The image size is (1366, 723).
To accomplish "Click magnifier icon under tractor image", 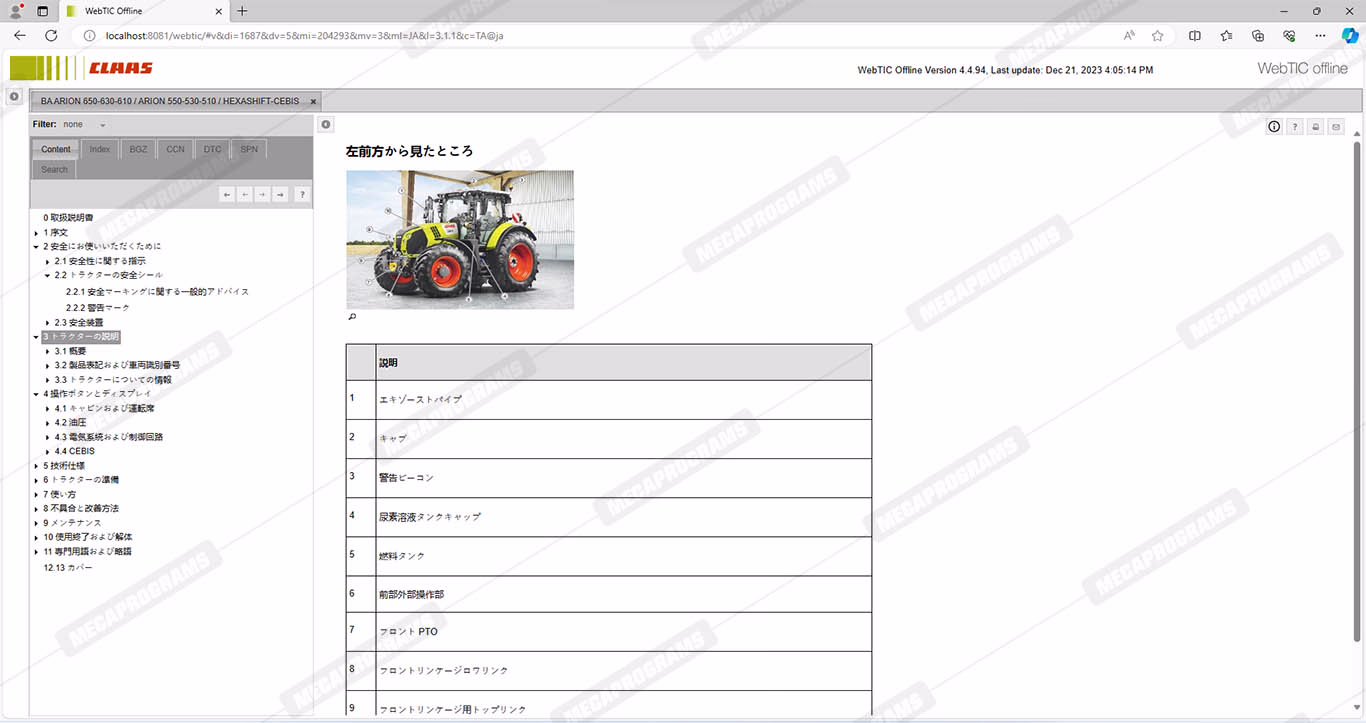I will pyautogui.click(x=352, y=317).
